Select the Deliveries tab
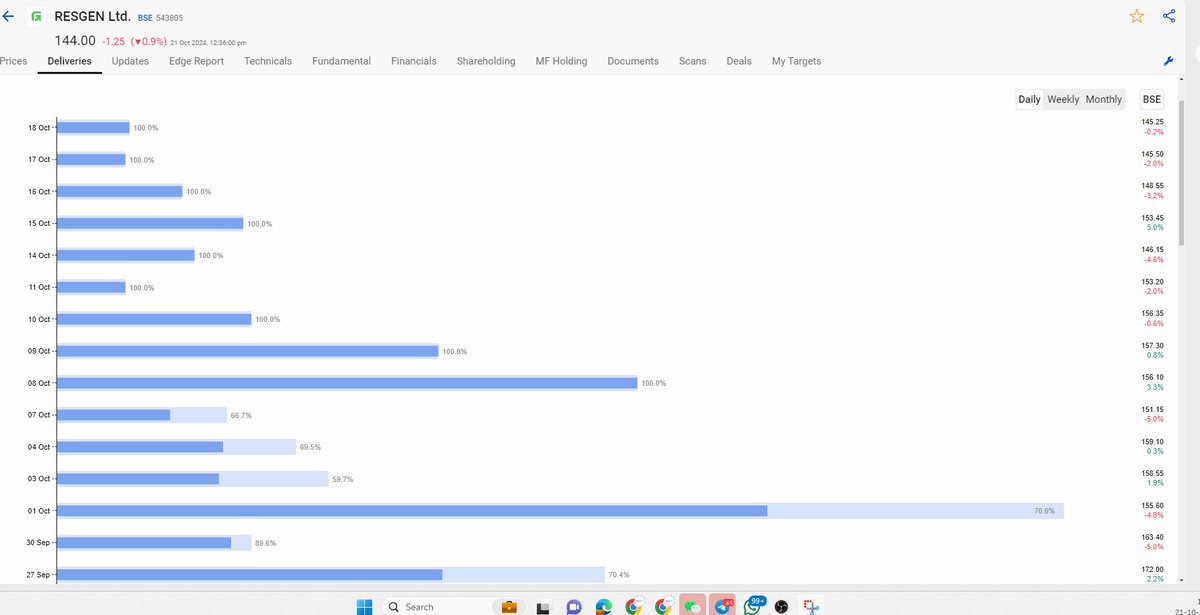 69,61
